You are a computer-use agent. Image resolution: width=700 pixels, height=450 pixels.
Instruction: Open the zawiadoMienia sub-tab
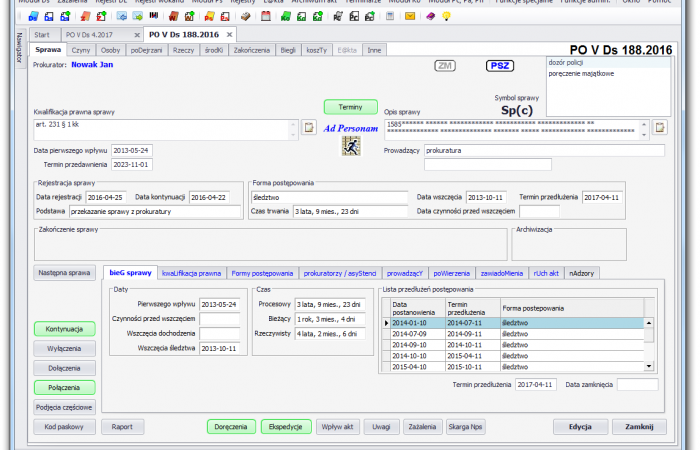[501, 273]
